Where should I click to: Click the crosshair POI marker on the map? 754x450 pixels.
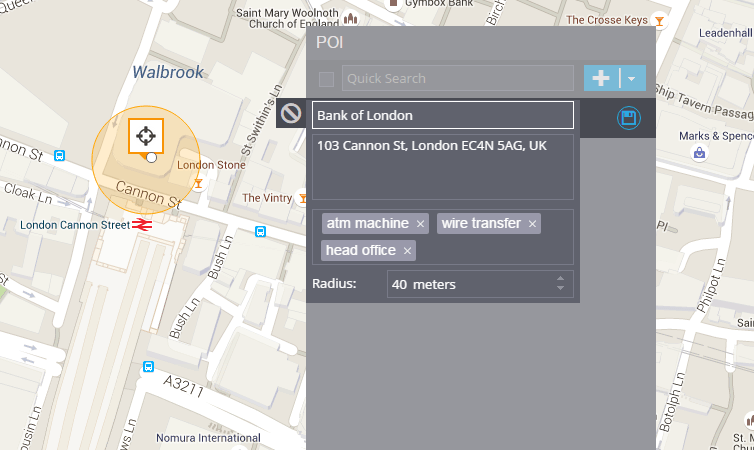click(x=146, y=136)
